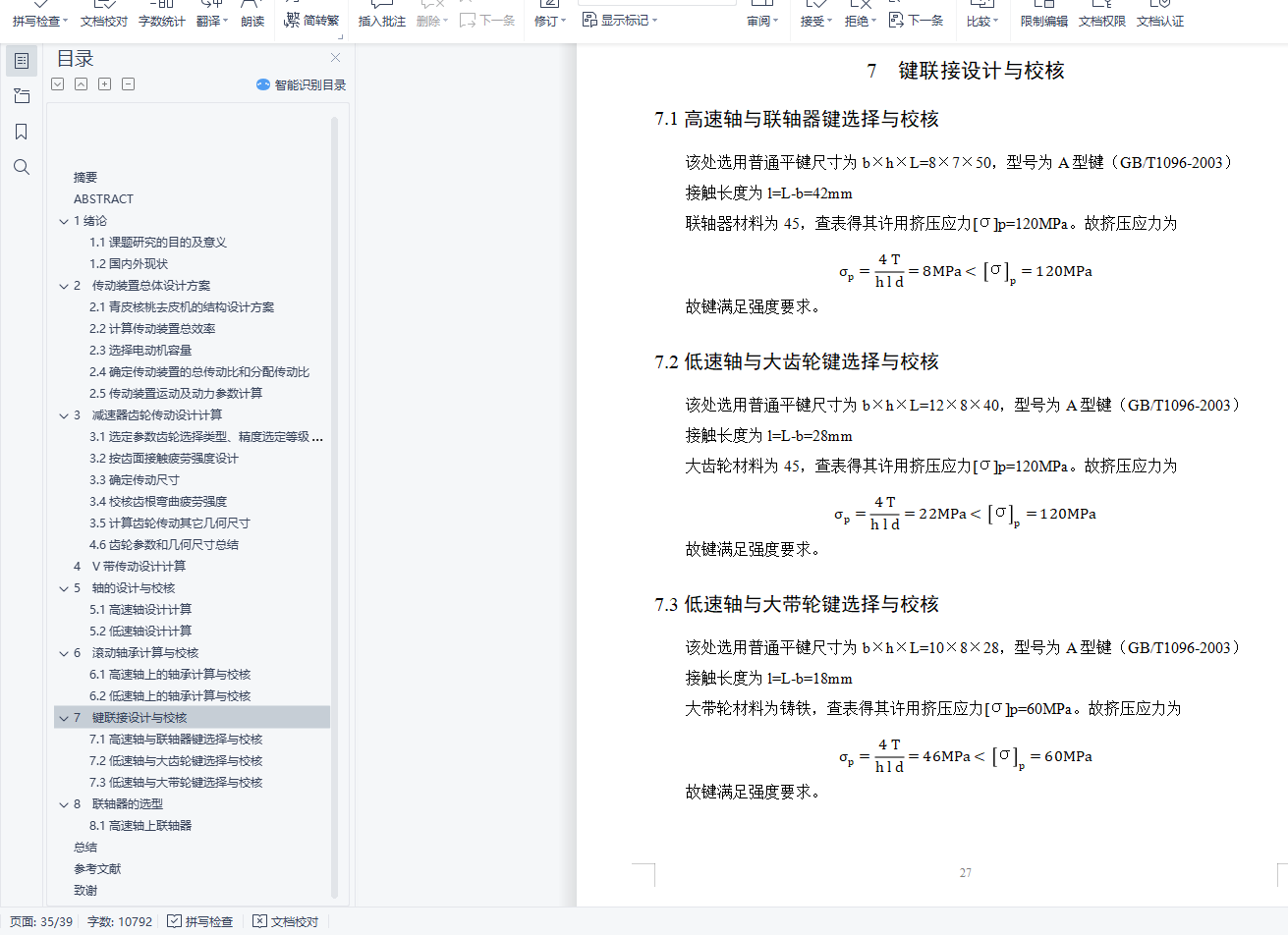Image resolution: width=1288 pixels, height=935 pixels.
Task: Click the expand-one-level down-arrow icon under 目录
Action: tap(58, 84)
